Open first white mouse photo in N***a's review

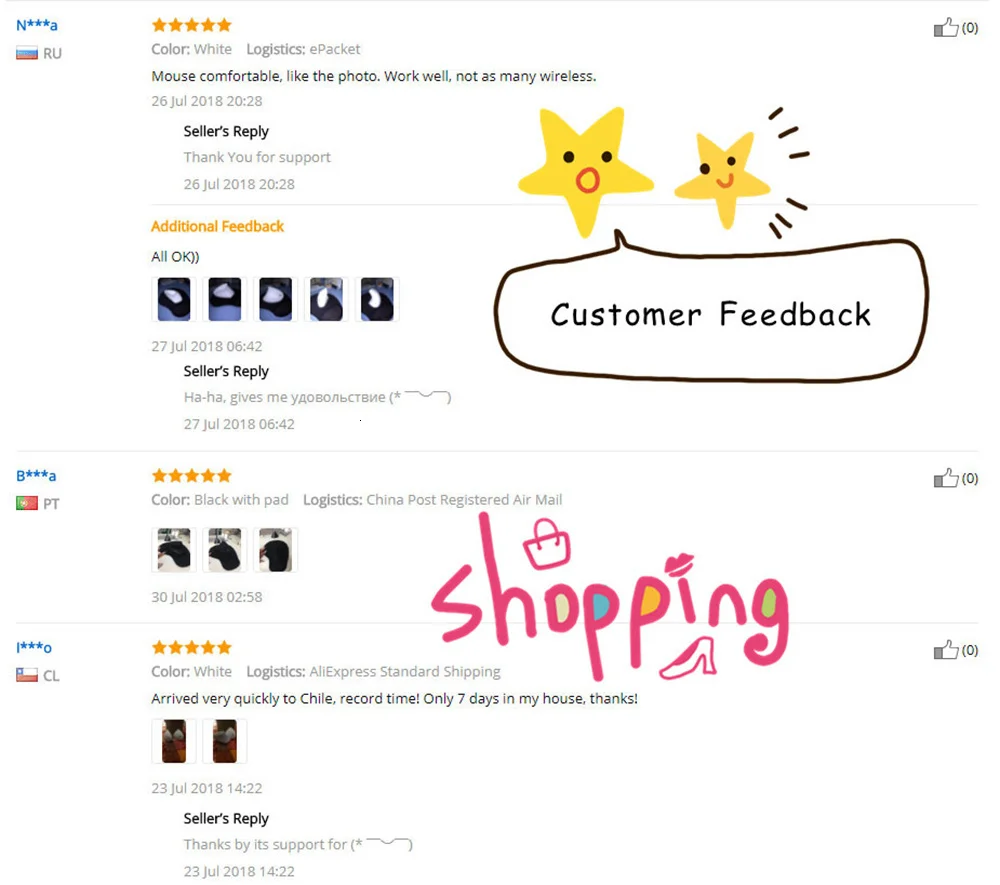point(173,299)
